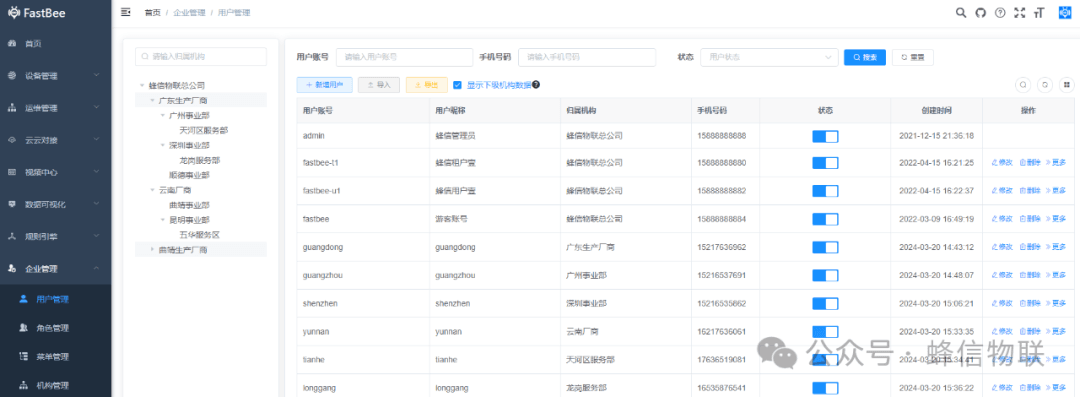Click the 首页 dashboard icon in sidebar

click(x=12, y=43)
